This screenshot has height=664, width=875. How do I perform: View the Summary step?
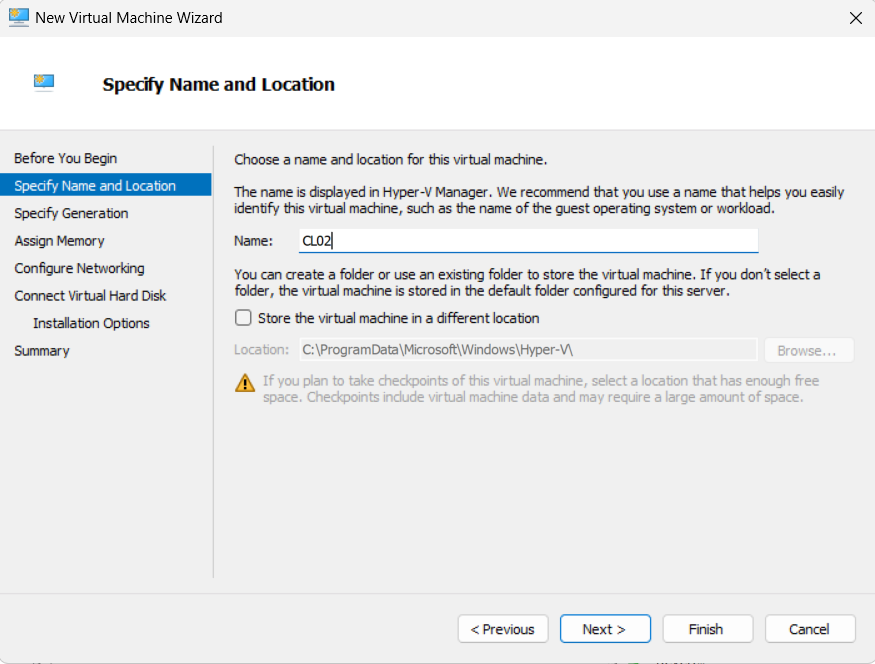coord(42,351)
